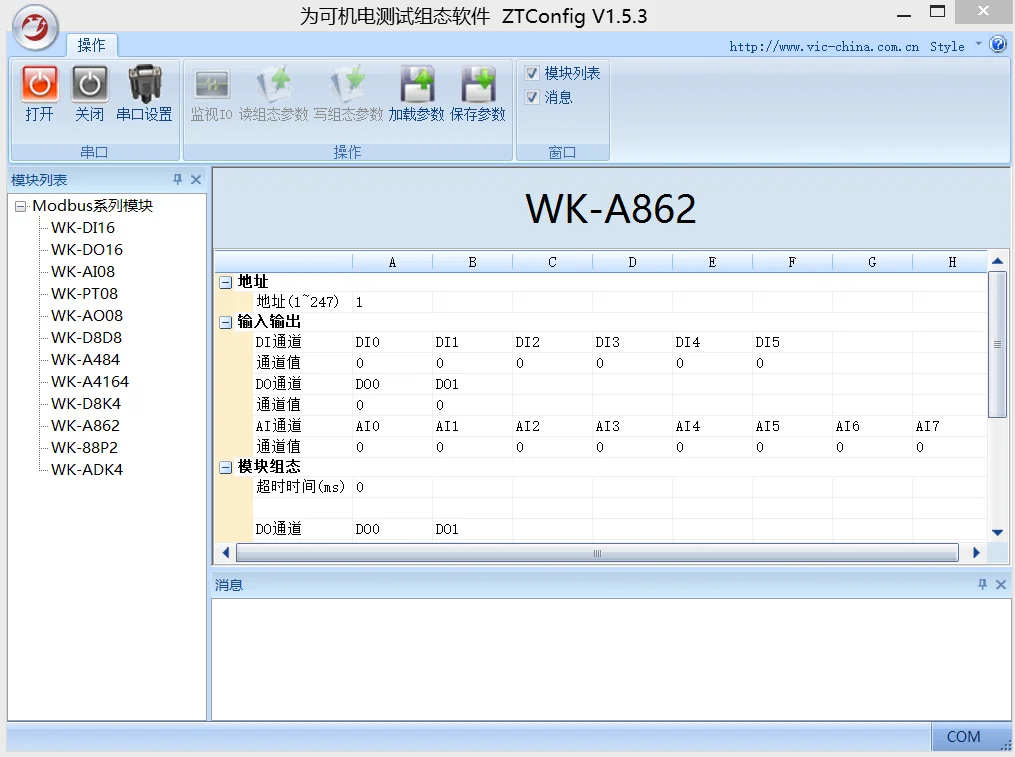This screenshot has height=757, width=1015.
Task: Open 串口设置 serial port settings
Action: 144,93
